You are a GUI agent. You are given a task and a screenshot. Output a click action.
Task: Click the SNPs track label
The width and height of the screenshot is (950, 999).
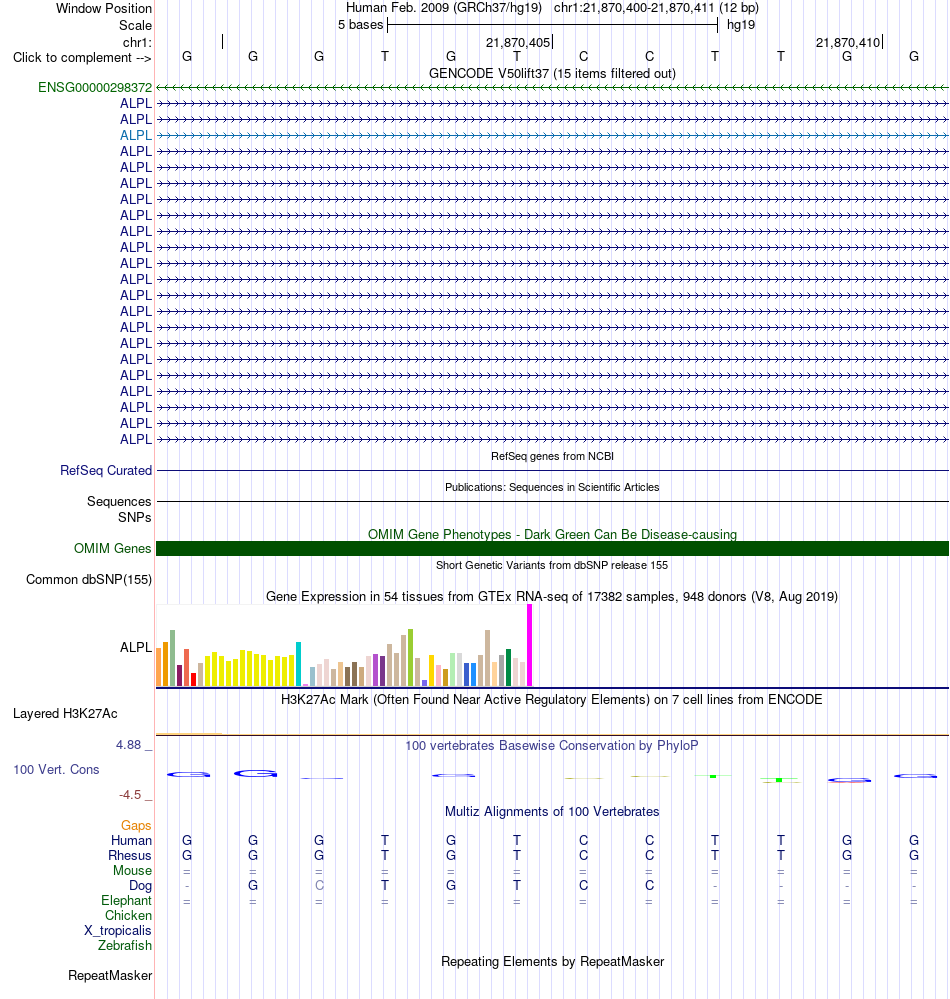pos(134,517)
